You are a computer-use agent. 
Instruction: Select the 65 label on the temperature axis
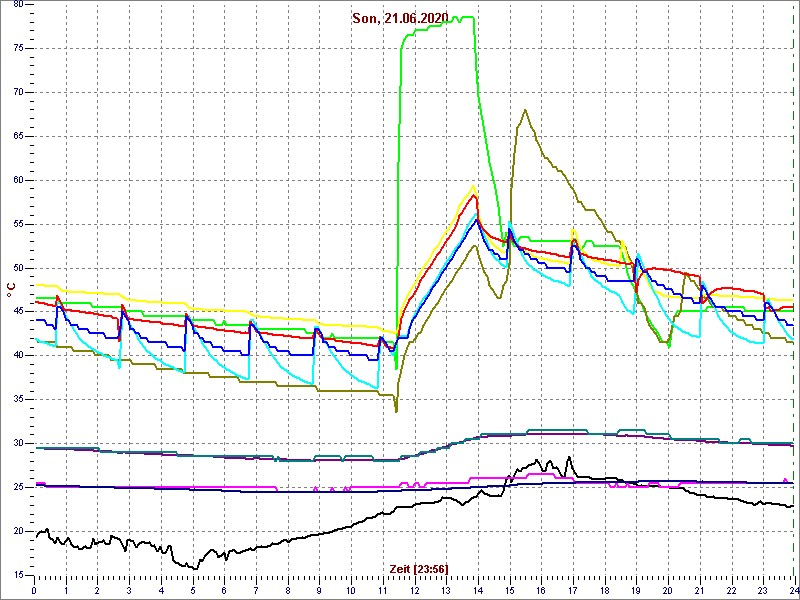point(19,137)
